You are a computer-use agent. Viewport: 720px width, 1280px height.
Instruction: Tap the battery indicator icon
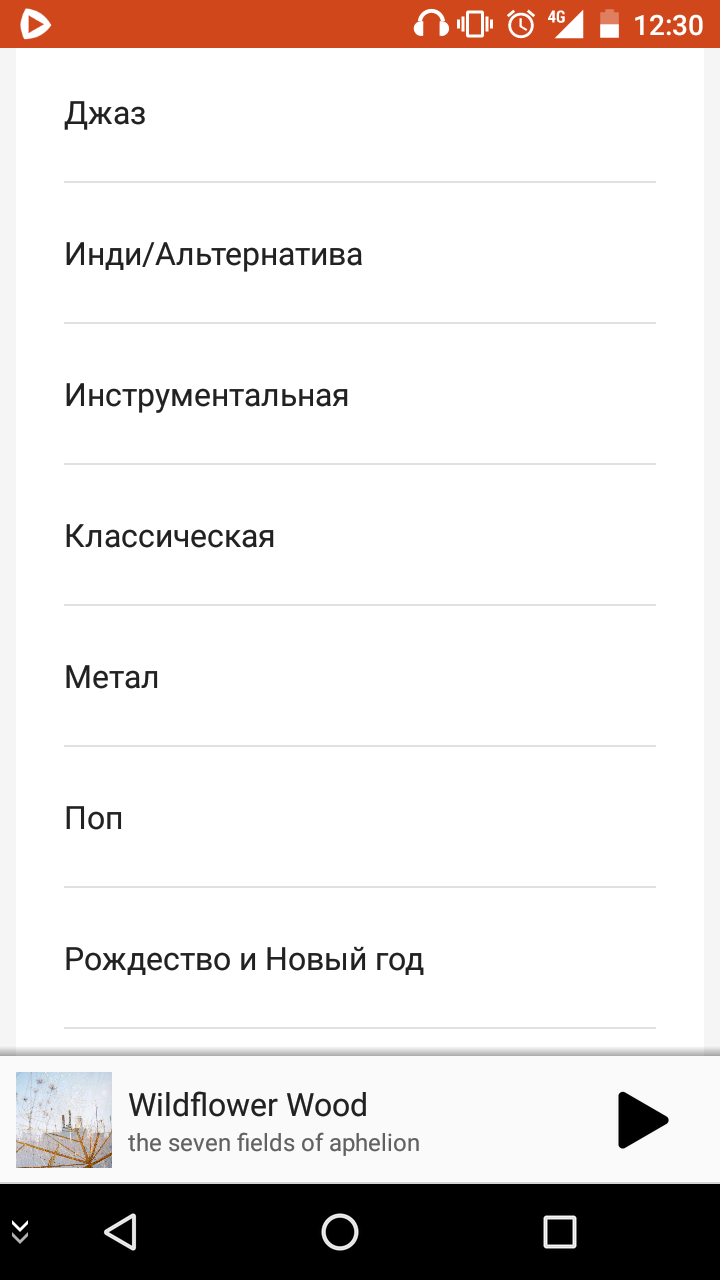click(609, 23)
